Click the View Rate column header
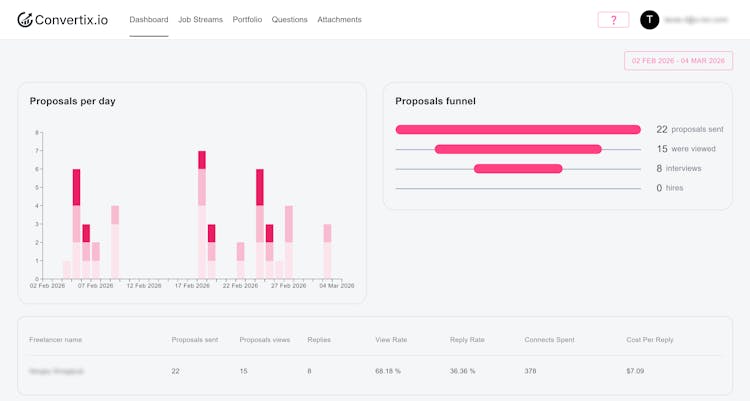Viewport: 750px width, 401px height. click(391, 340)
